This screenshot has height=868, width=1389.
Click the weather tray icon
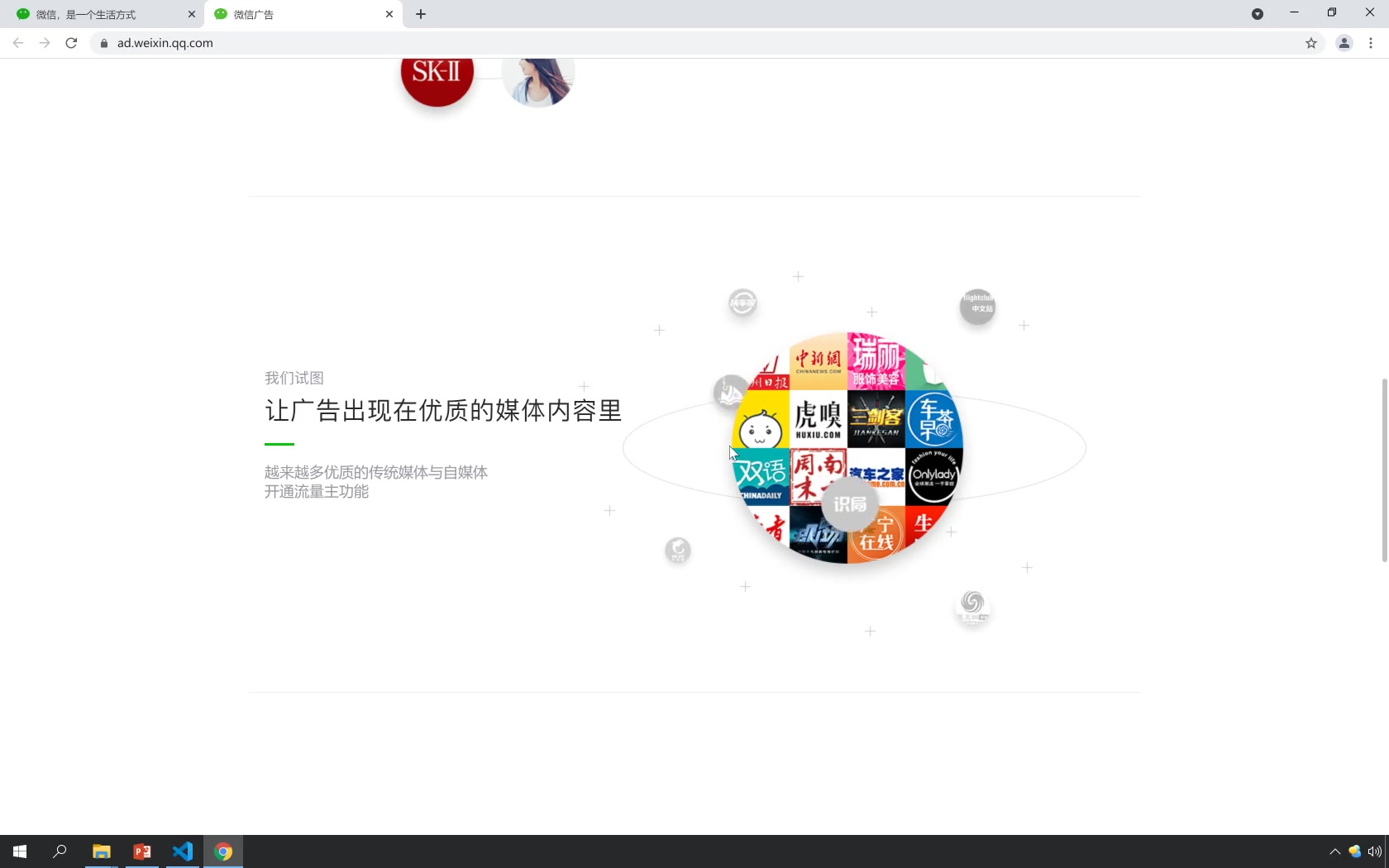(1354, 851)
